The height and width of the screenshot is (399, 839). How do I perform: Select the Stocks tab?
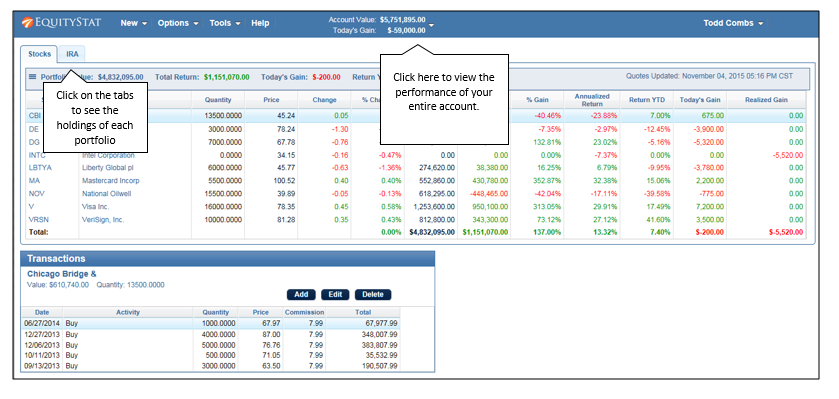40,54
